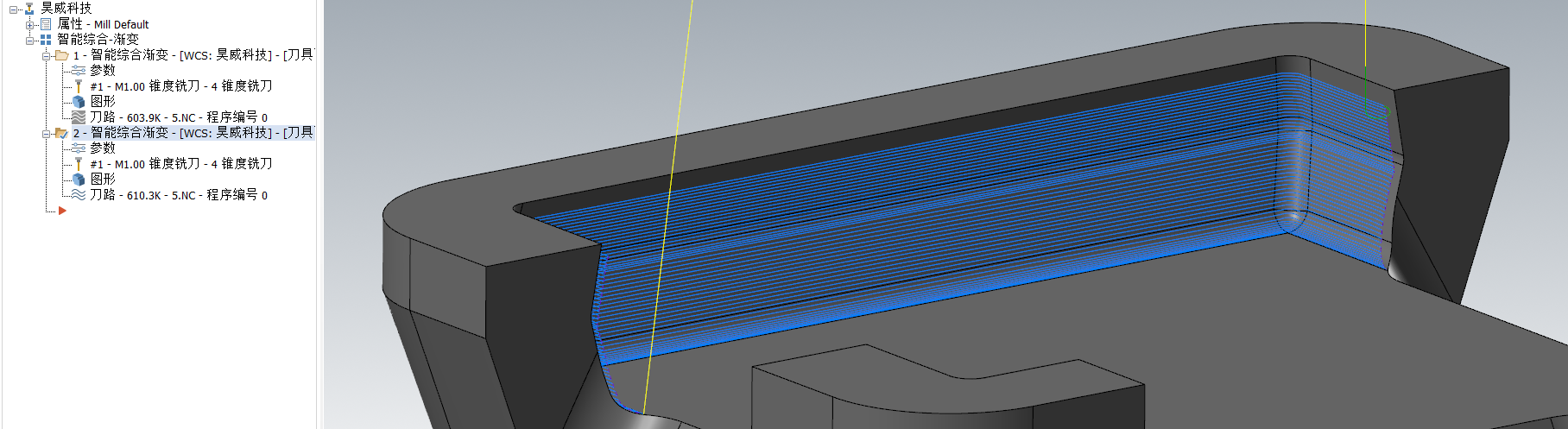This screenshot has height=429, width=1568.
Task: Click 刀路 - 603.9K - 5.NC entry
Action: (x=179, y=117)
